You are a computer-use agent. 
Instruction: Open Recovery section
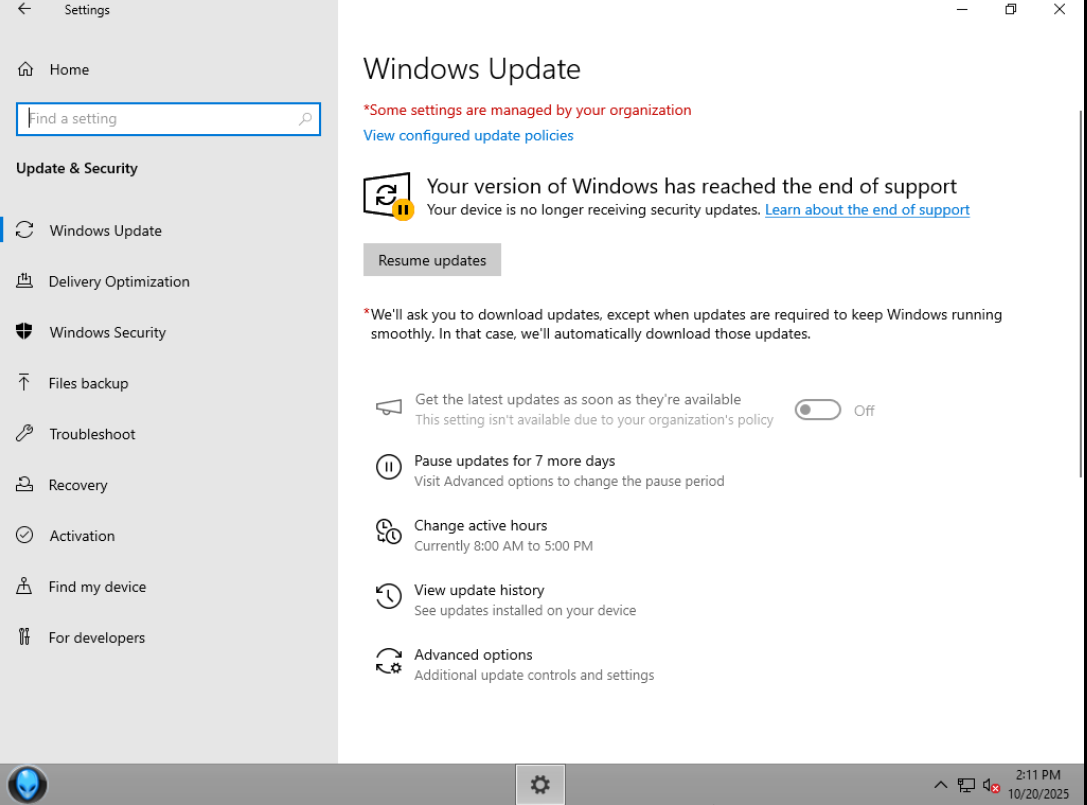pos(78,485)
